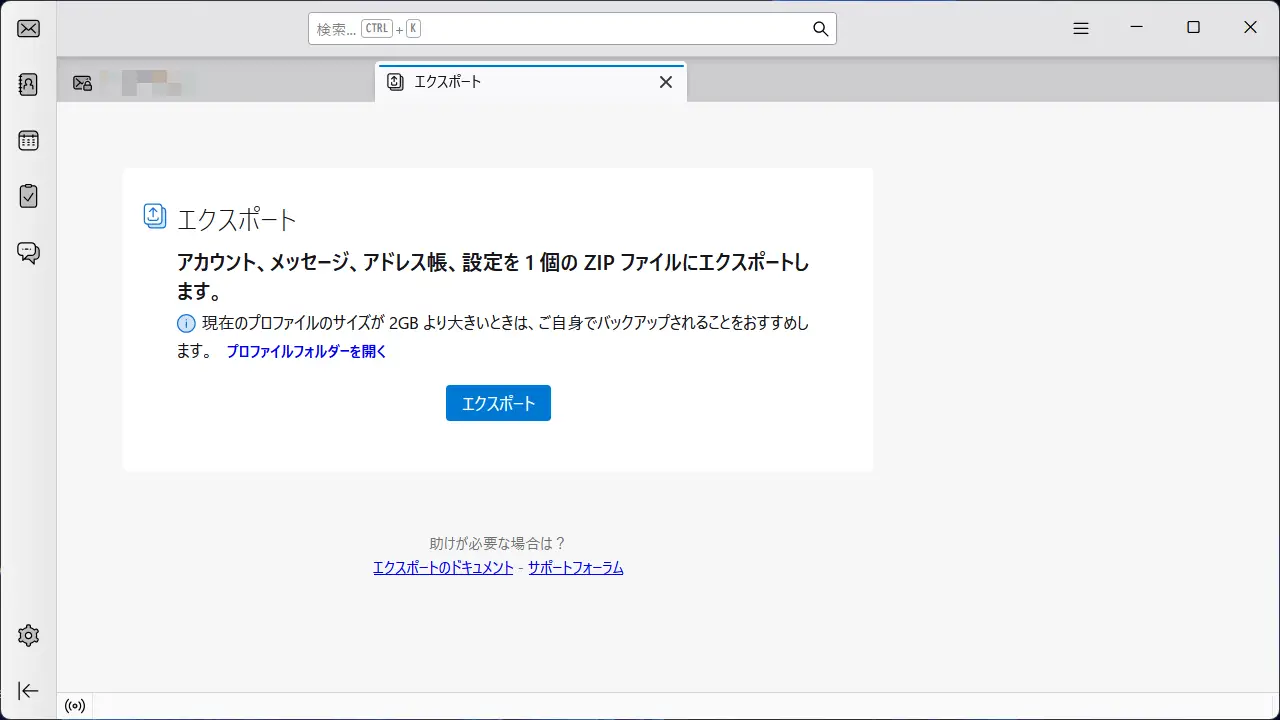Open the Chat space

(x=27, y=252)
